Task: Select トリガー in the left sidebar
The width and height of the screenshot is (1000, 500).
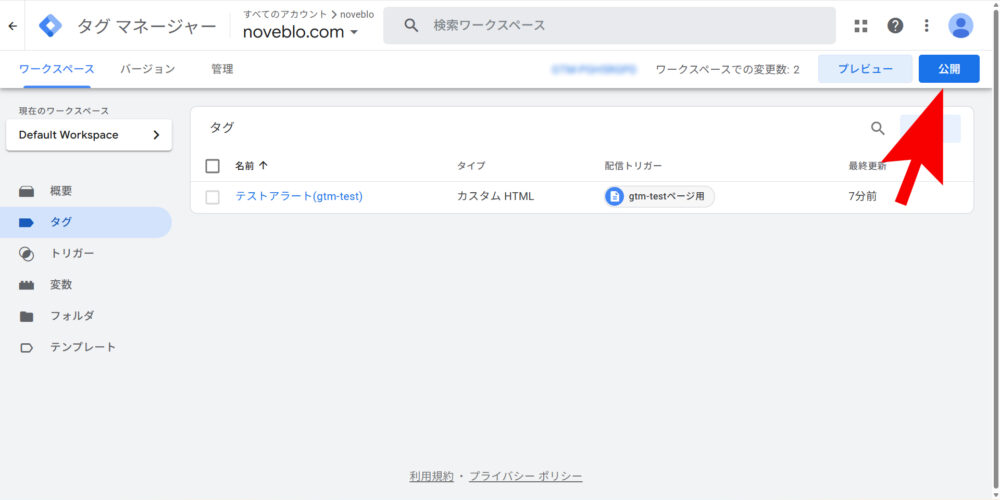Action: click(72, 254)
